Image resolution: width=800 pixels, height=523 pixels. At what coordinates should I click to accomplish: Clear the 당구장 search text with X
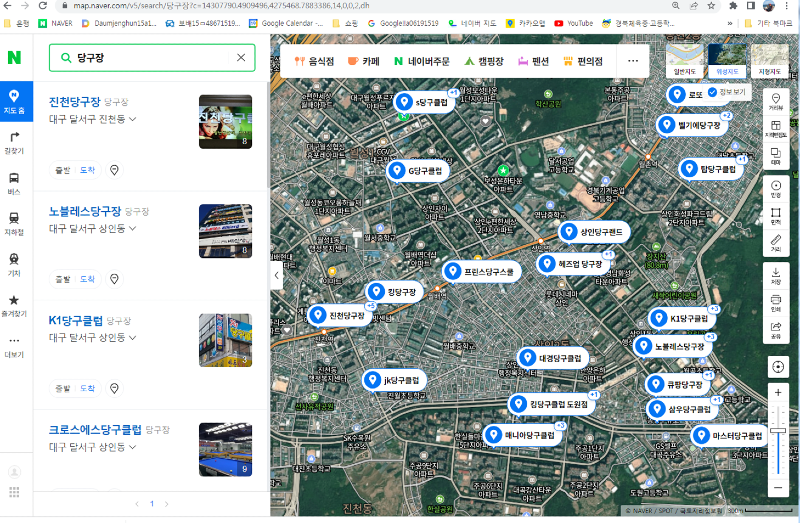coord(241,58)
